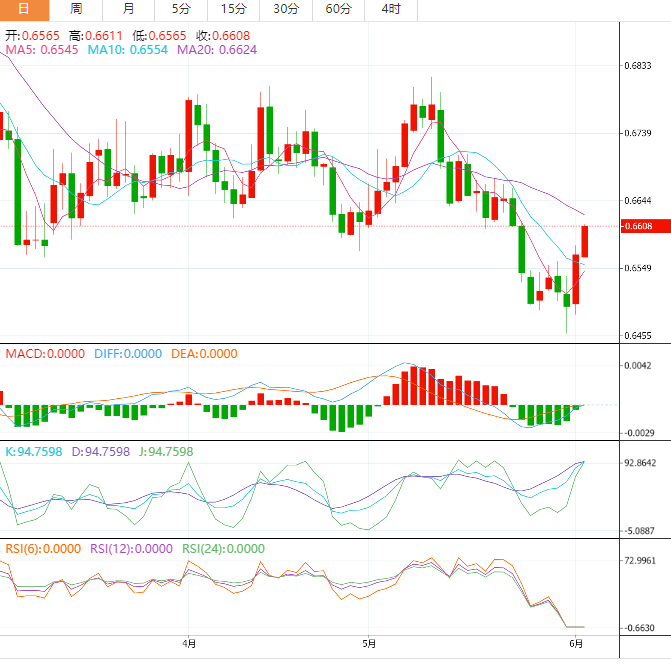Screen dimensions: 671x668
Task: Click the K:94.7598 value label
Action: [34, 452]
